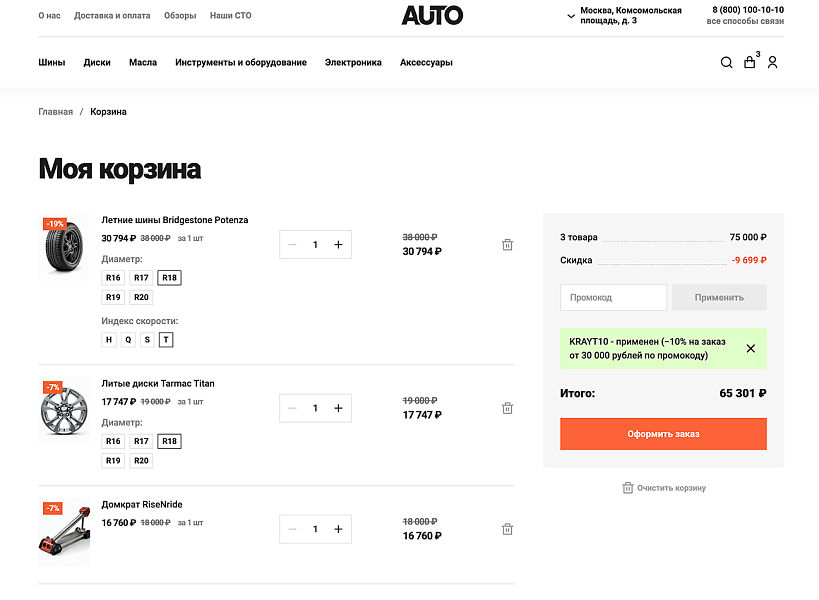Open the Bridgestone tire product thumbnail
This screenshot has height=600, width=819.
(x=64, y=247)
